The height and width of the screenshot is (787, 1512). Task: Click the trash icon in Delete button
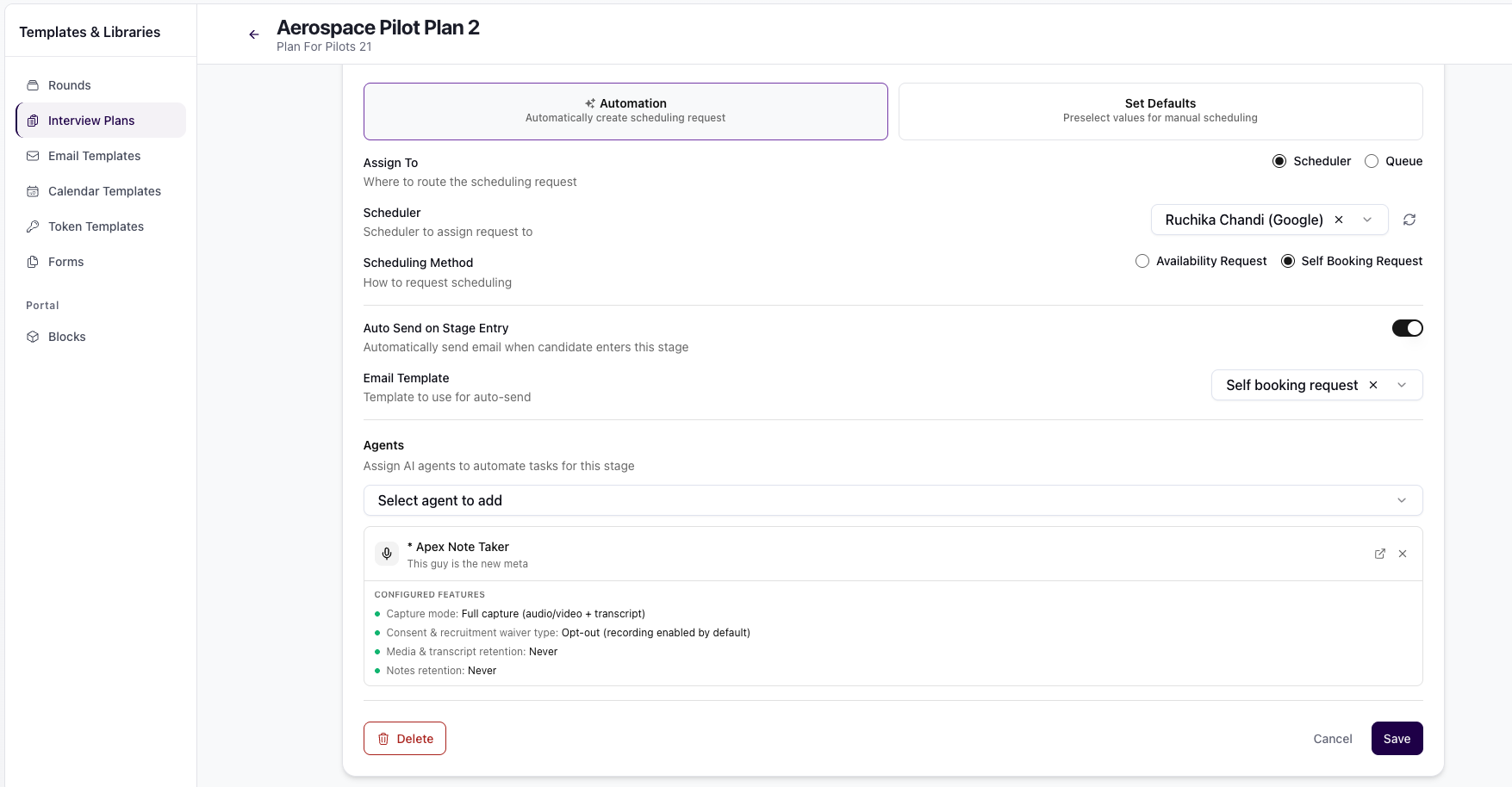(383, 739)
